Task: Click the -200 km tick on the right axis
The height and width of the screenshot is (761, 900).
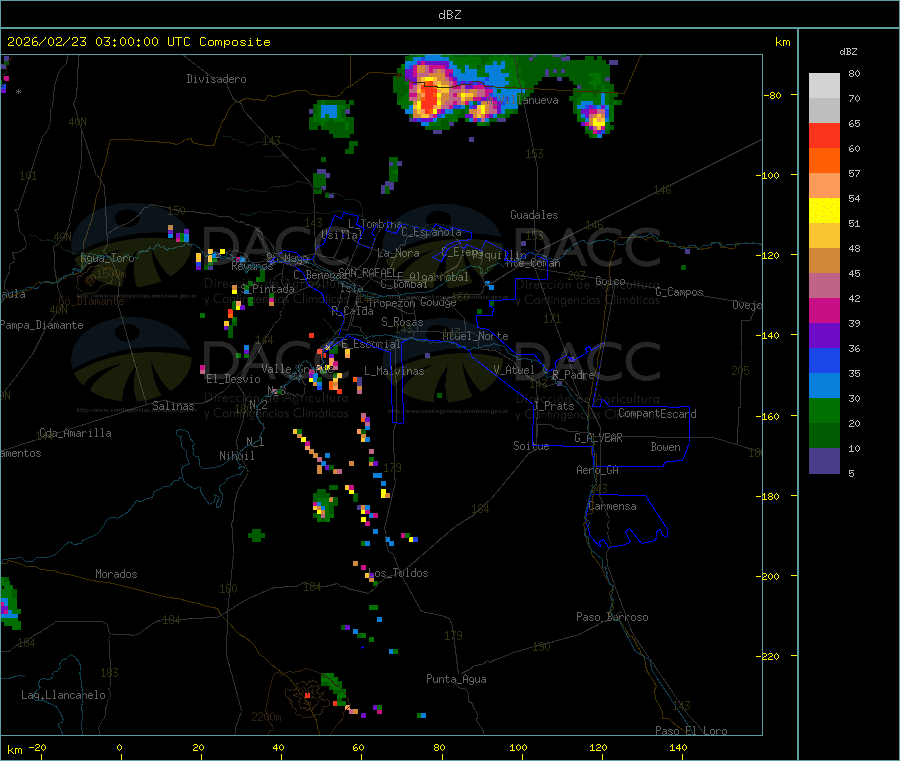Action: [768, 576]
